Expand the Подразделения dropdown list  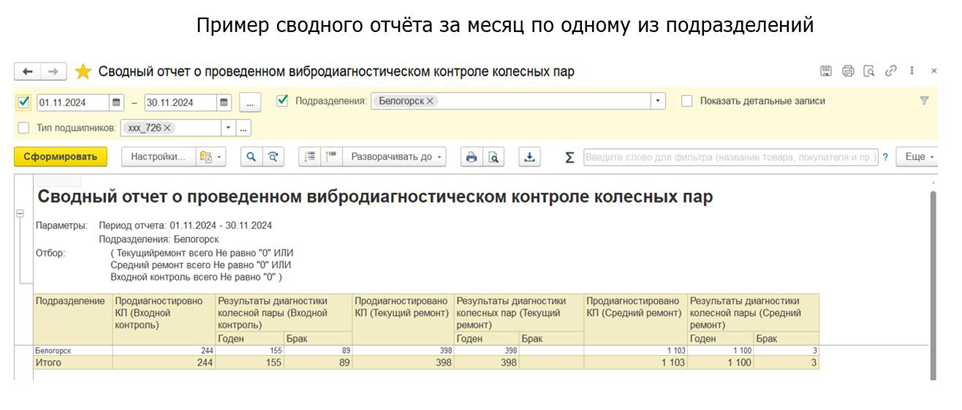click(x=658, y=101)
